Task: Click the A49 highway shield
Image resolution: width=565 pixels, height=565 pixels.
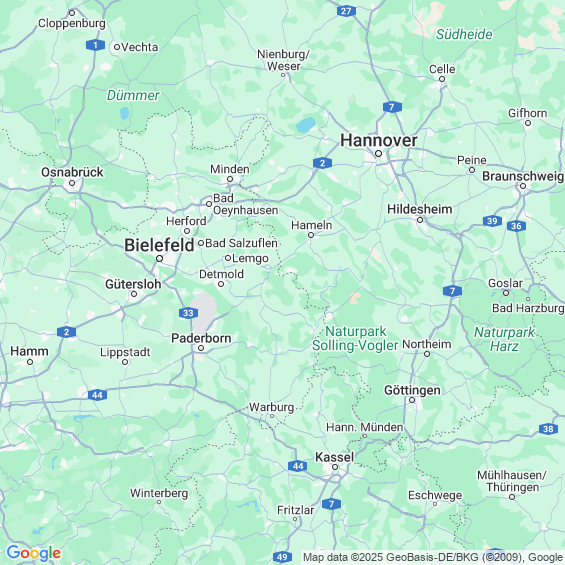Action: (282, 557)
